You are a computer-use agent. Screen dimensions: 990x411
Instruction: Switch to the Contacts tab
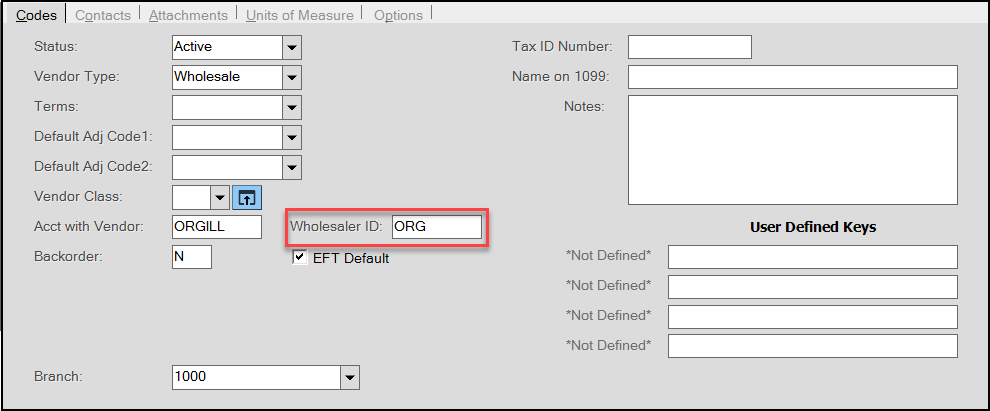(103, 15)
